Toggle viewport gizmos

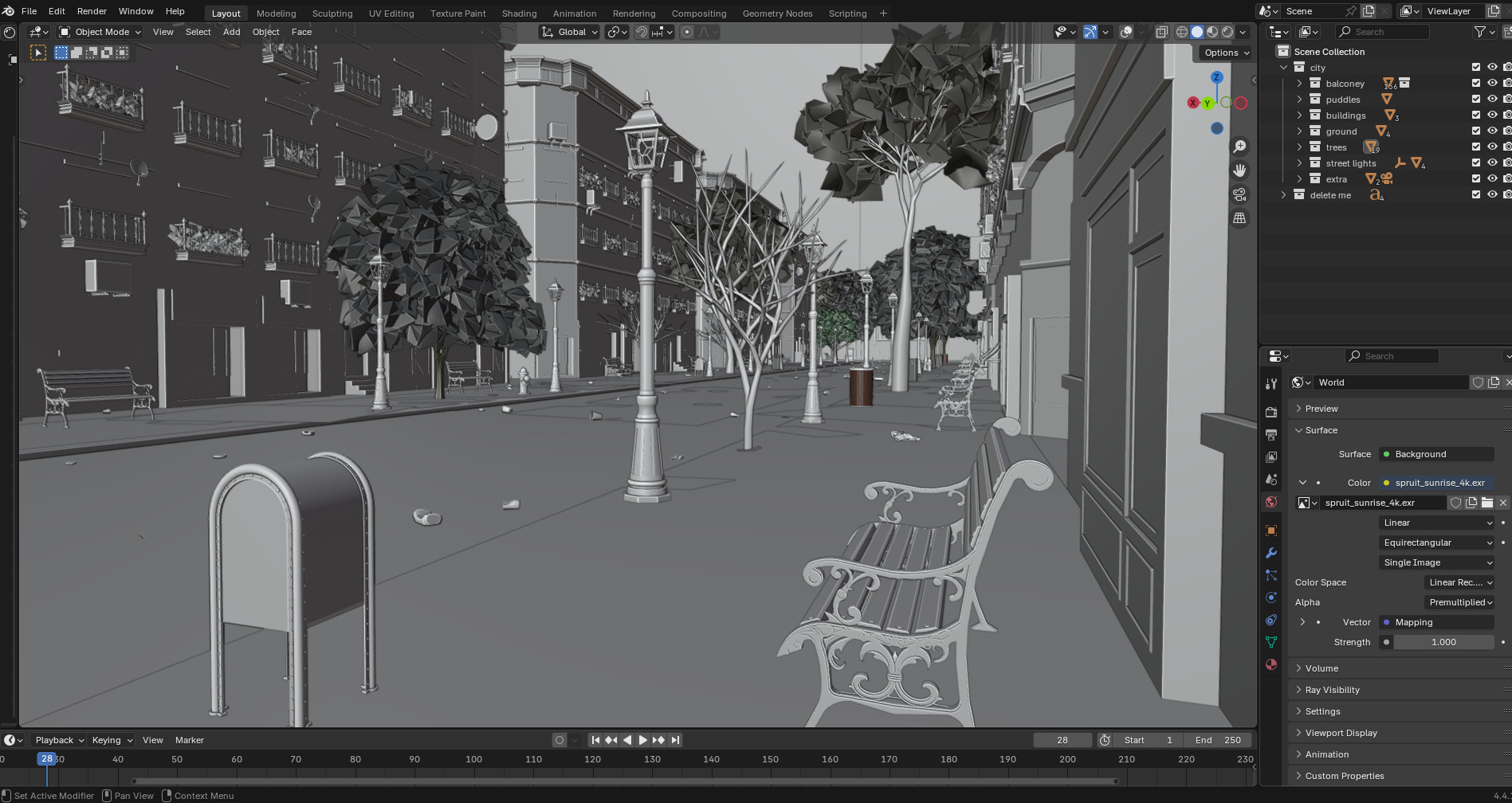tap(1090, 32)
